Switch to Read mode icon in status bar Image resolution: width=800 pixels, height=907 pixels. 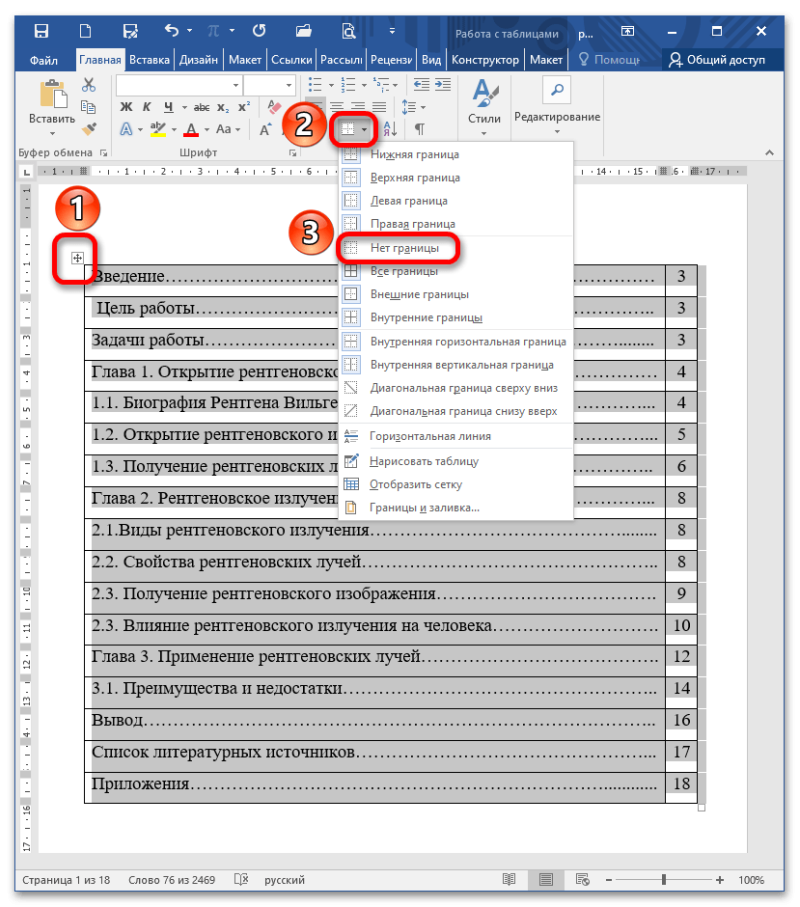509,879
